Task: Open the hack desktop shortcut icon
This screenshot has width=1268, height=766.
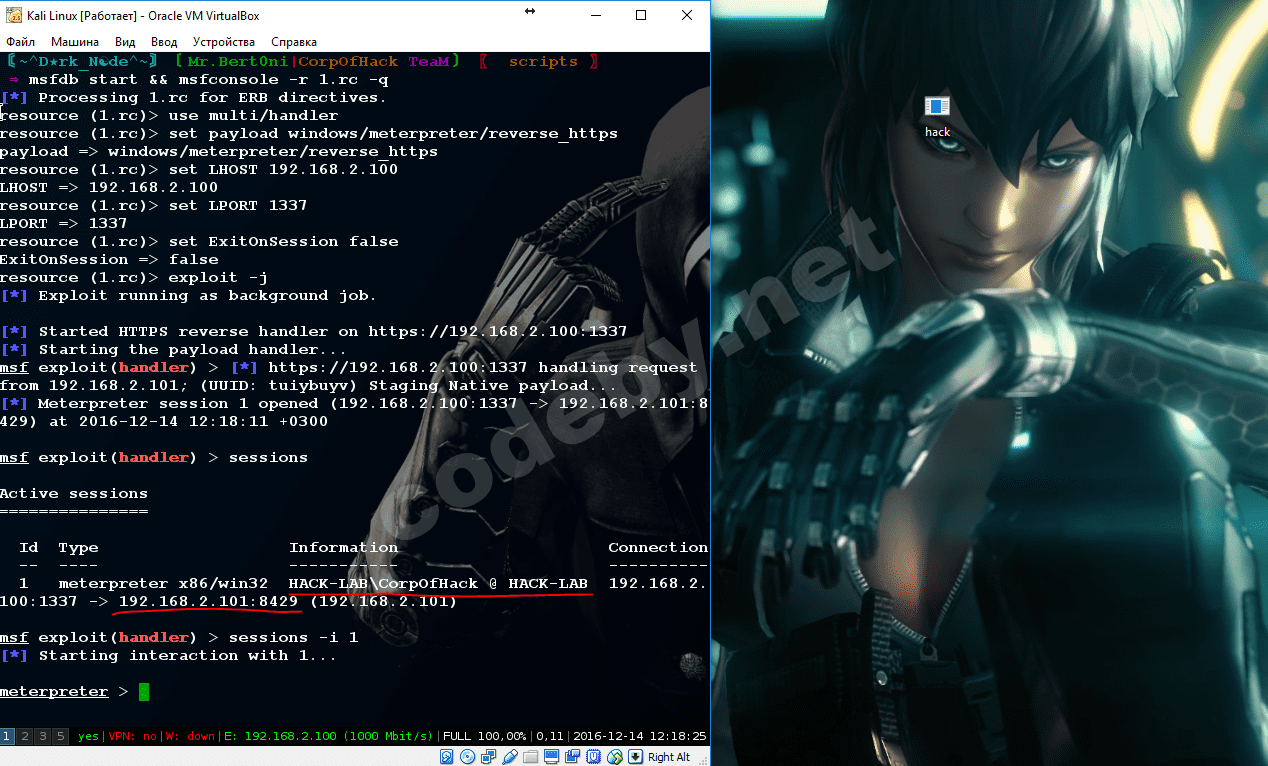Action: tap(937, 117)
